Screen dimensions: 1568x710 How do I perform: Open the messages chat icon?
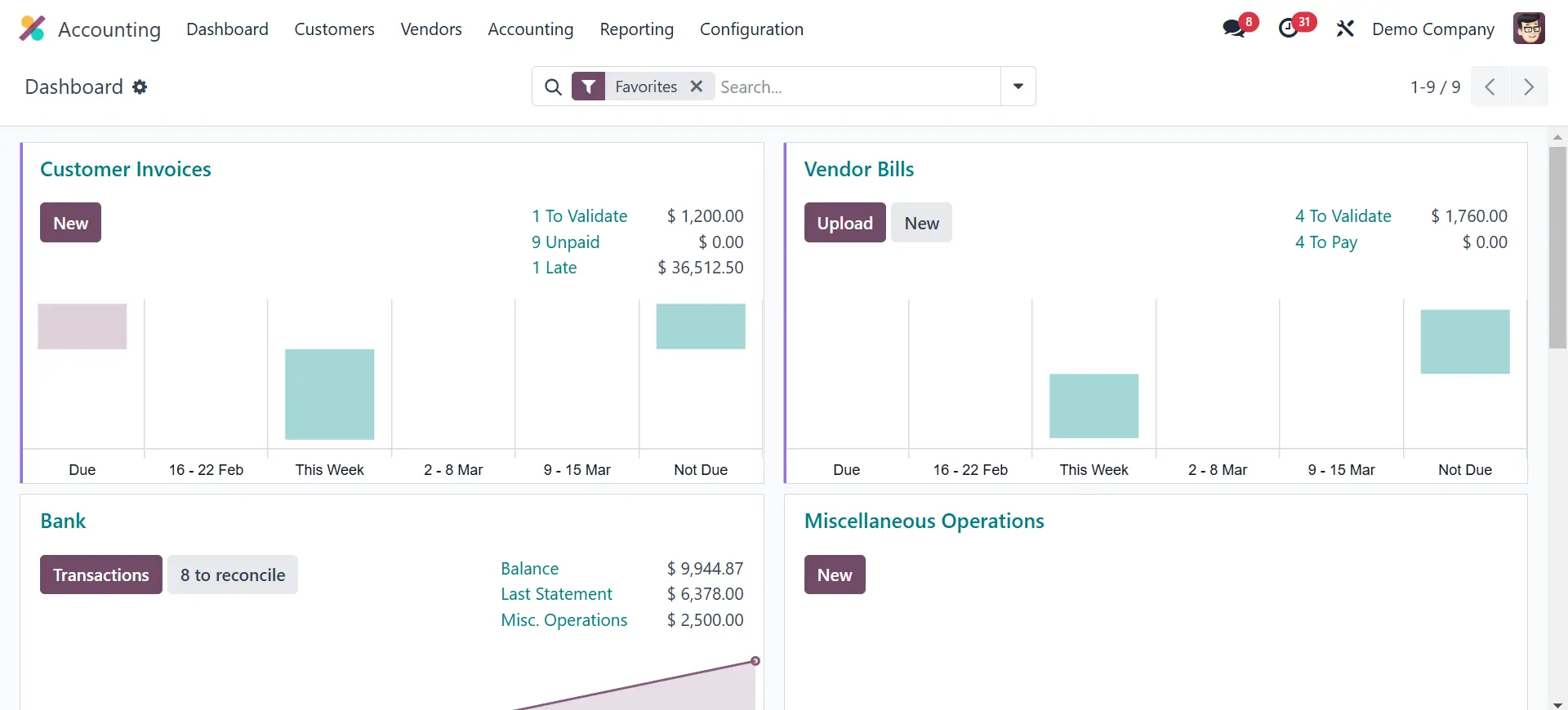[1234, 29]
